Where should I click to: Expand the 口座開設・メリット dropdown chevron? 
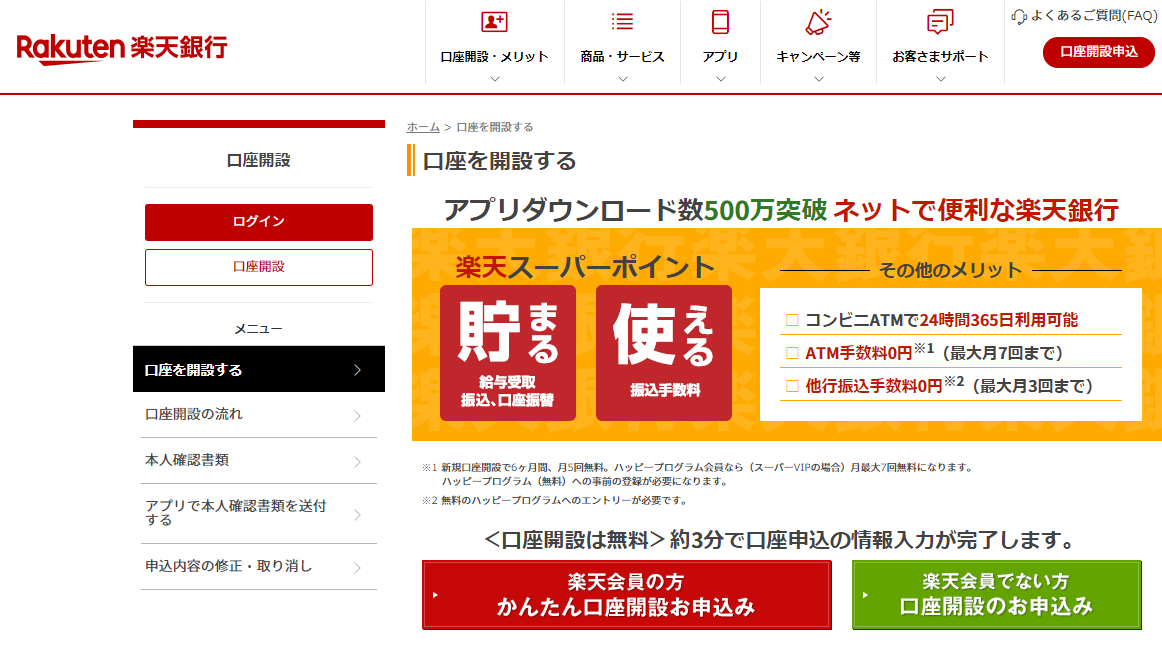tap(495, 79)
